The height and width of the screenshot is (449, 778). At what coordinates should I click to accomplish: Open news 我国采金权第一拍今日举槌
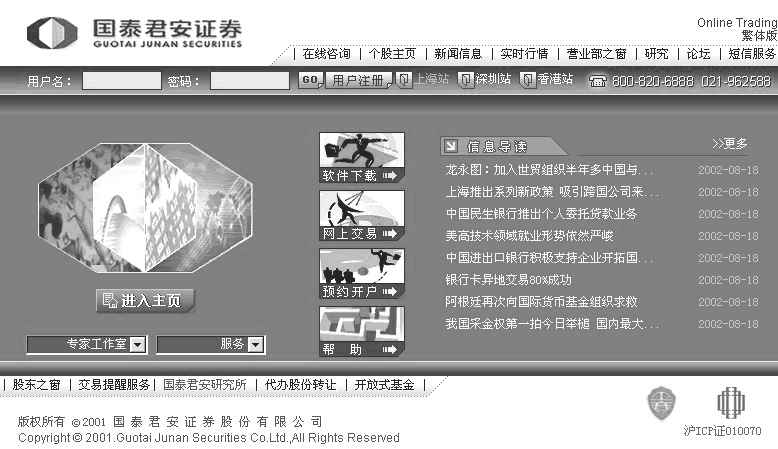[x=552, y=324]
